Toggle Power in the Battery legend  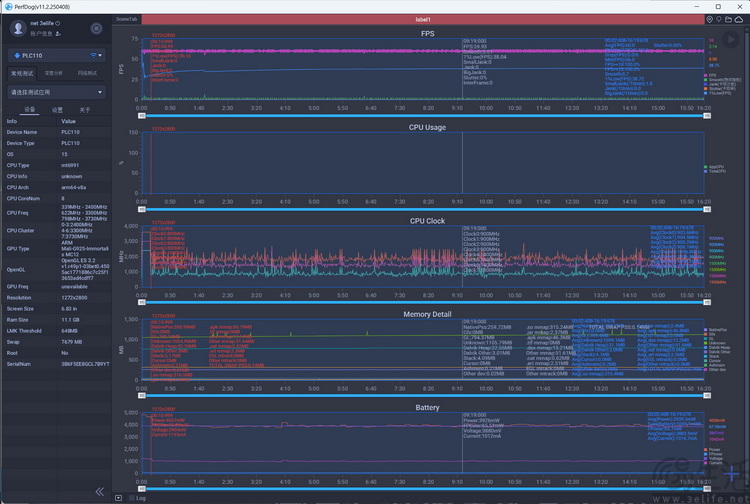click(x=712, y=449)
